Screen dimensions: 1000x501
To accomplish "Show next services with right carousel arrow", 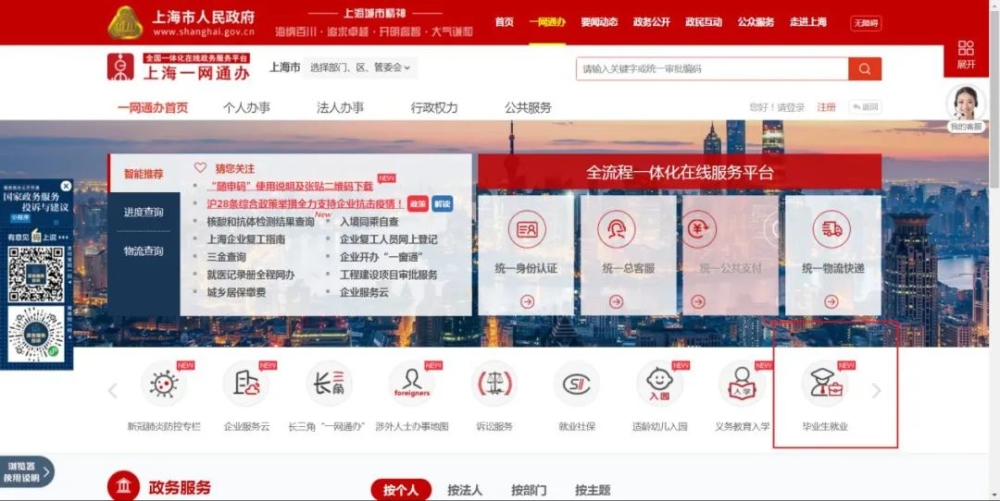I will click(877, 391).
